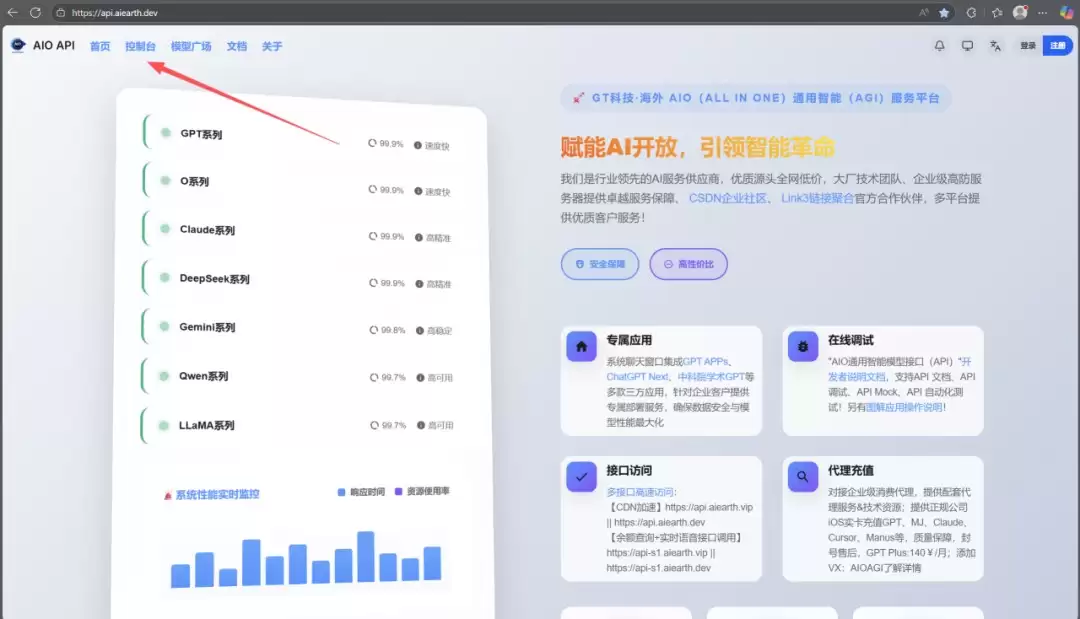Viewport: 1080px width, 619px height.
Task: Go to the 首页 nav item
Action: click(100, 46)
